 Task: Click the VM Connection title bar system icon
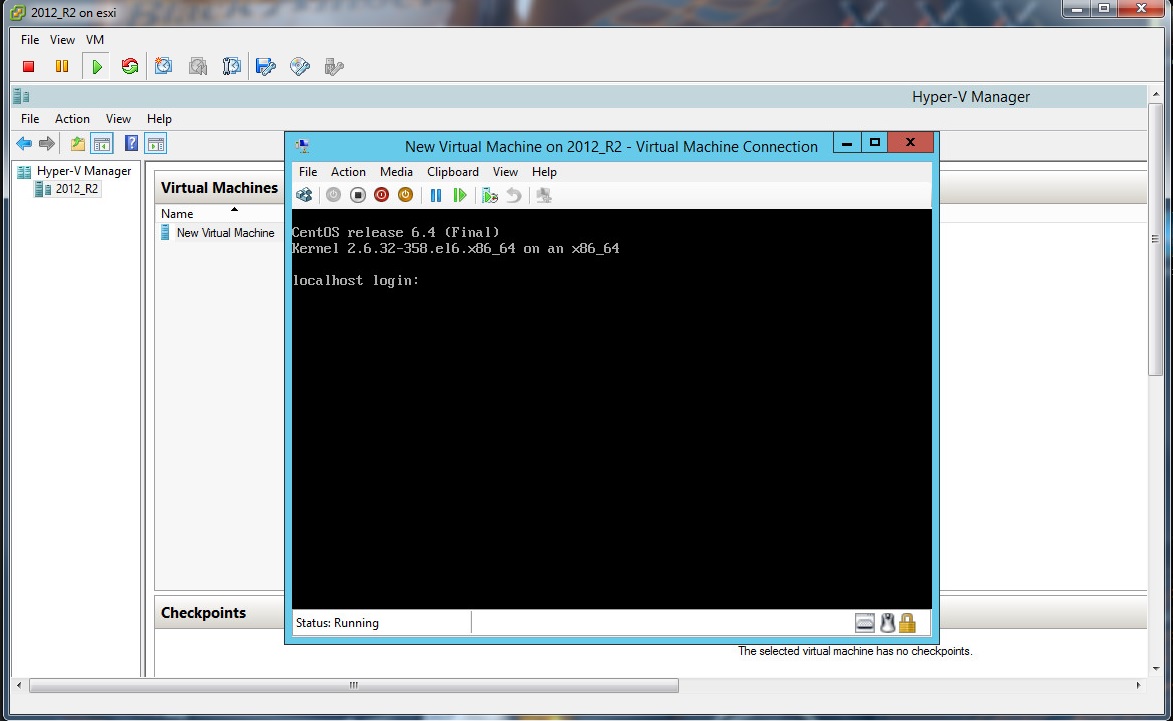point(302,146)
